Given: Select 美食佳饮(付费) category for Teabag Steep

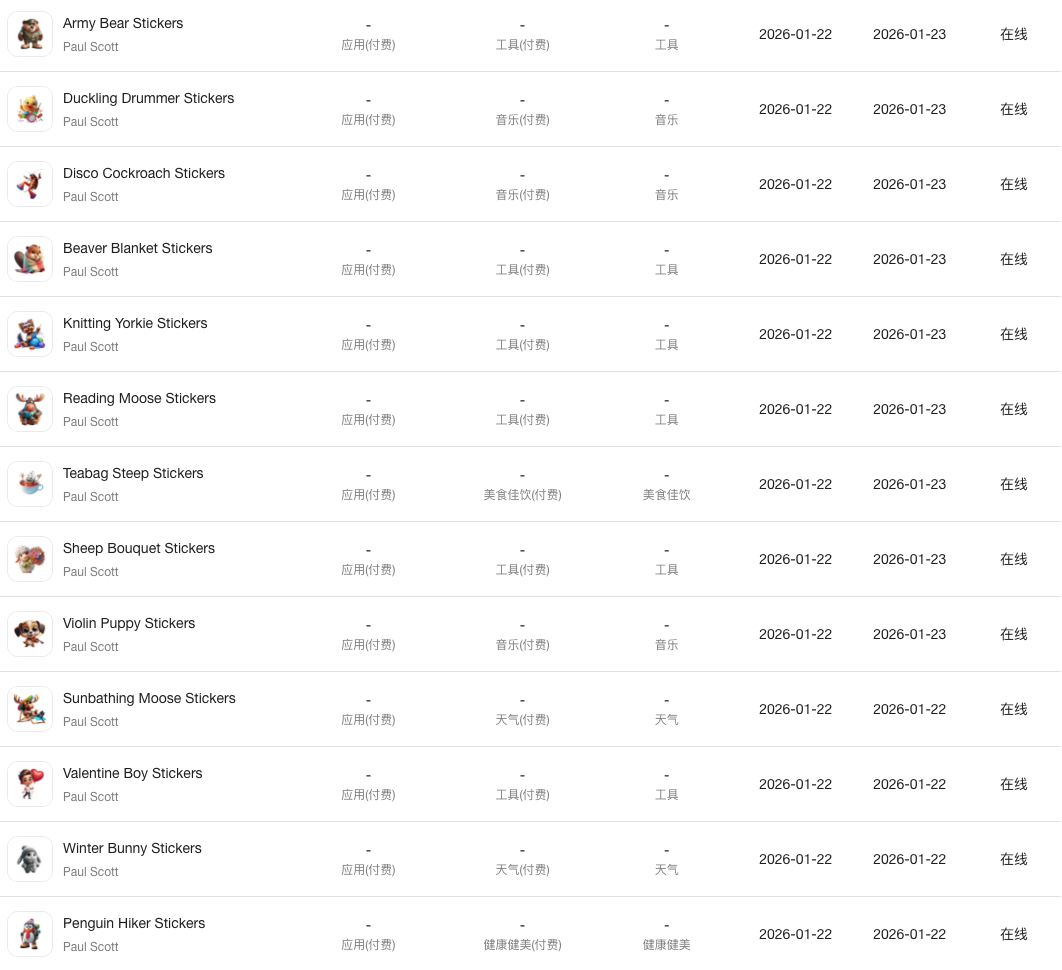Looking at the screenshot, I should coord(522,495).
